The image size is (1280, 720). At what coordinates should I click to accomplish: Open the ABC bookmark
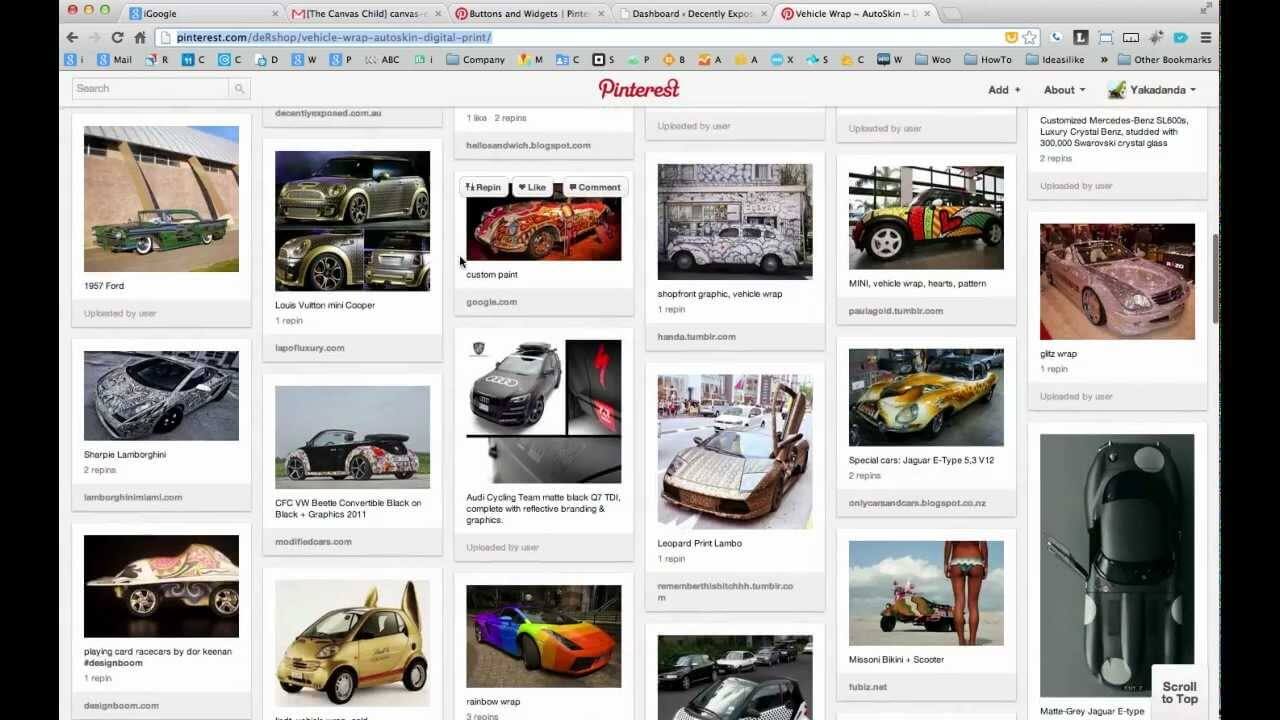381,60
